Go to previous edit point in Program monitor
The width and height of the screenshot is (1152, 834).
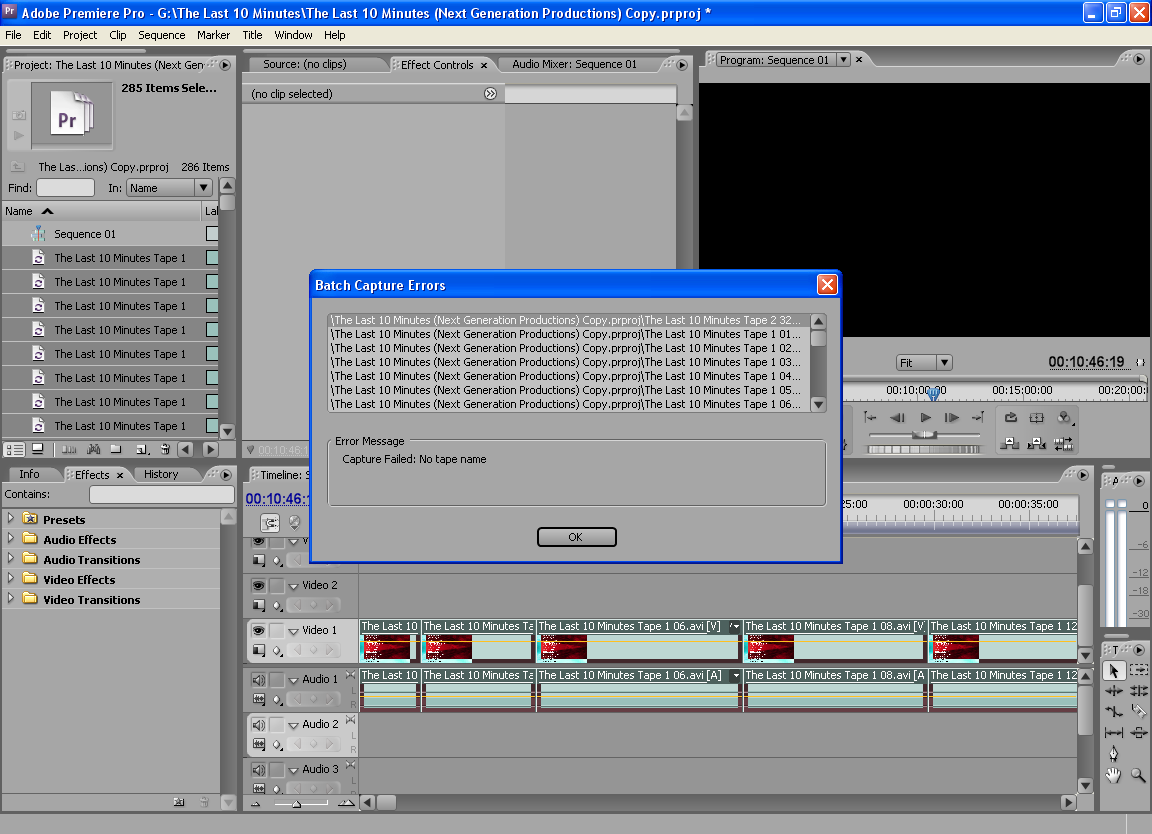coord(870,417)
